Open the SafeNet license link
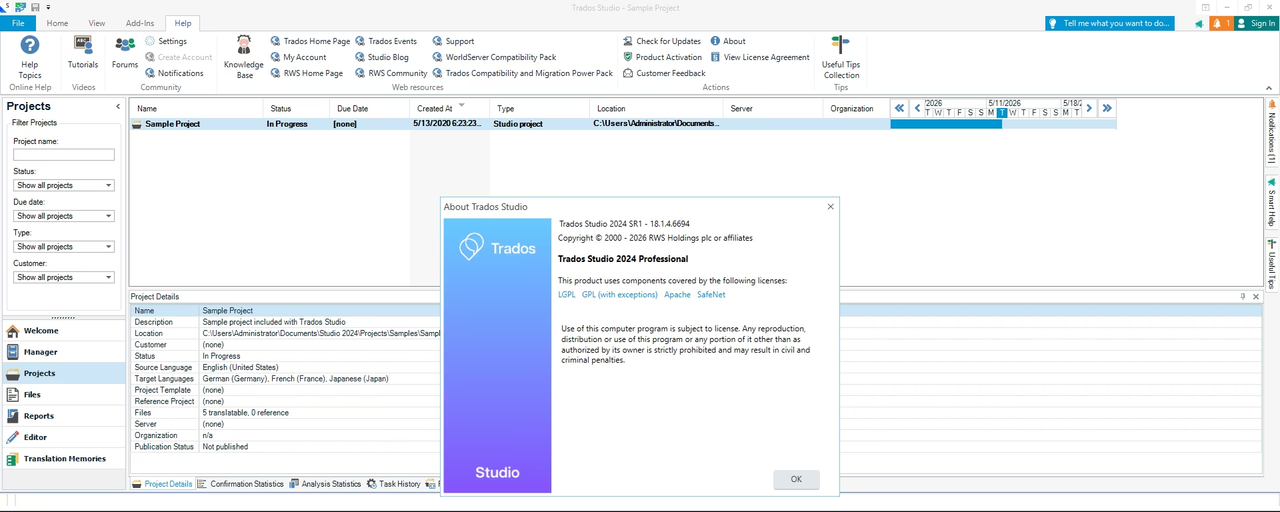This screenshot has height=512, width=1280. tap(711, 295)
